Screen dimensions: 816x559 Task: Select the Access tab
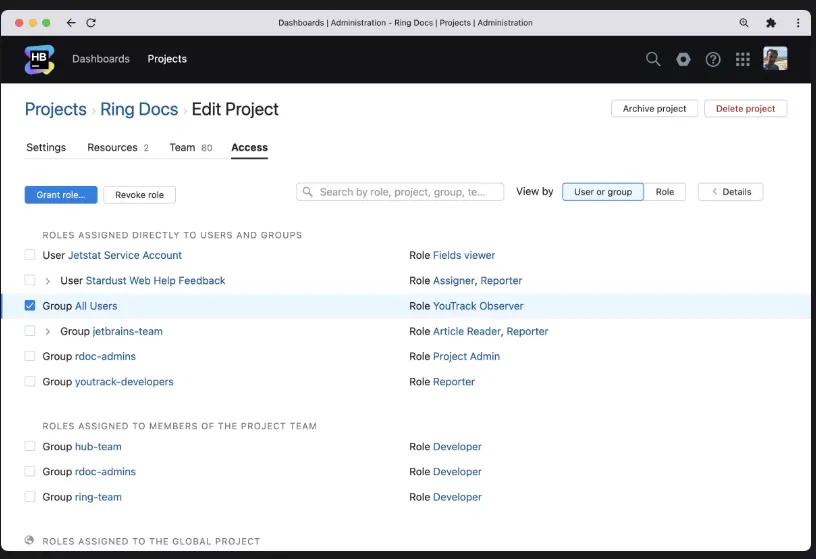(x=249, y=147)
